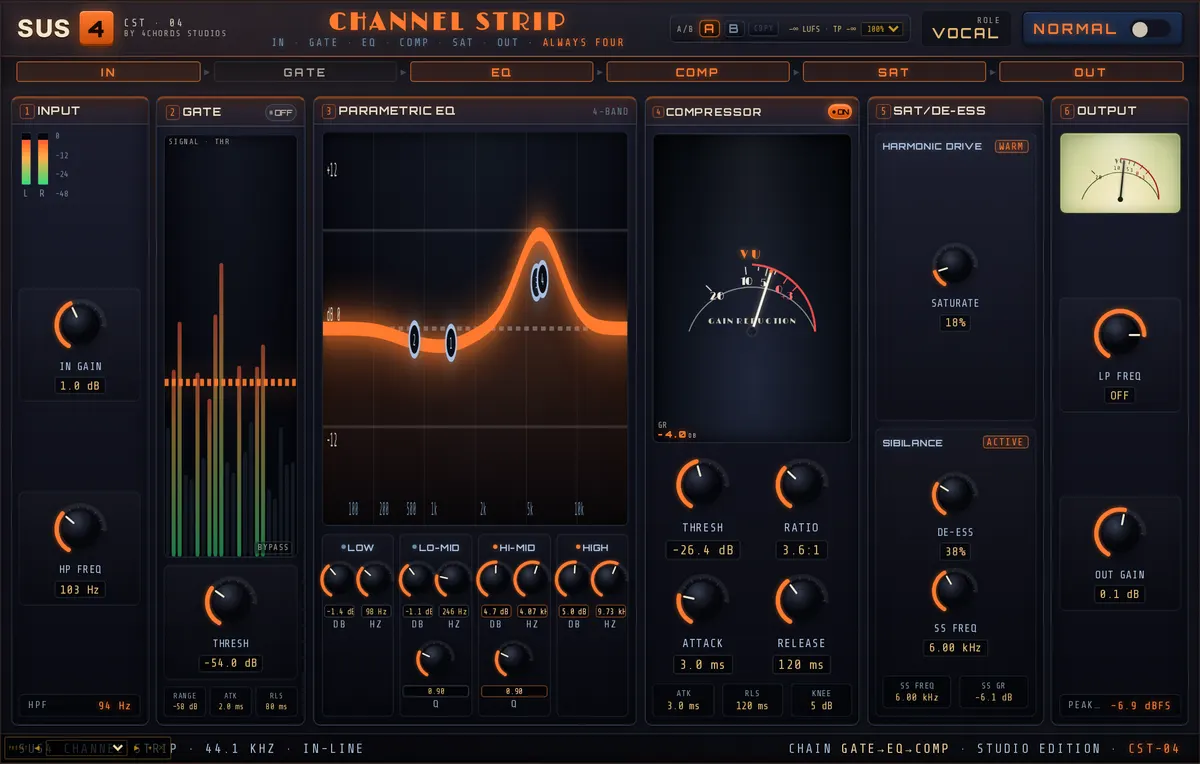Click the compressor RELEASE knob

coord(801,600)
